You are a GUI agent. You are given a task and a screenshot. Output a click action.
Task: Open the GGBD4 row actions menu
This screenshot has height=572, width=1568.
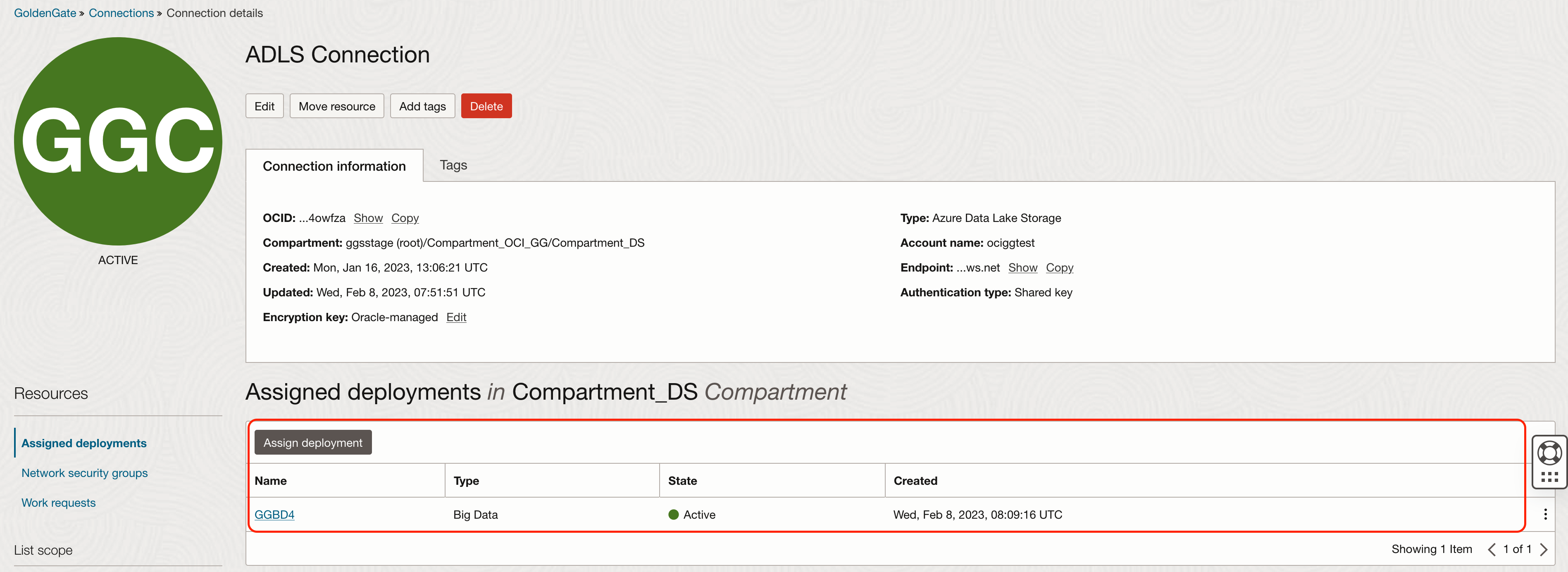click(x=1545, y=514)
